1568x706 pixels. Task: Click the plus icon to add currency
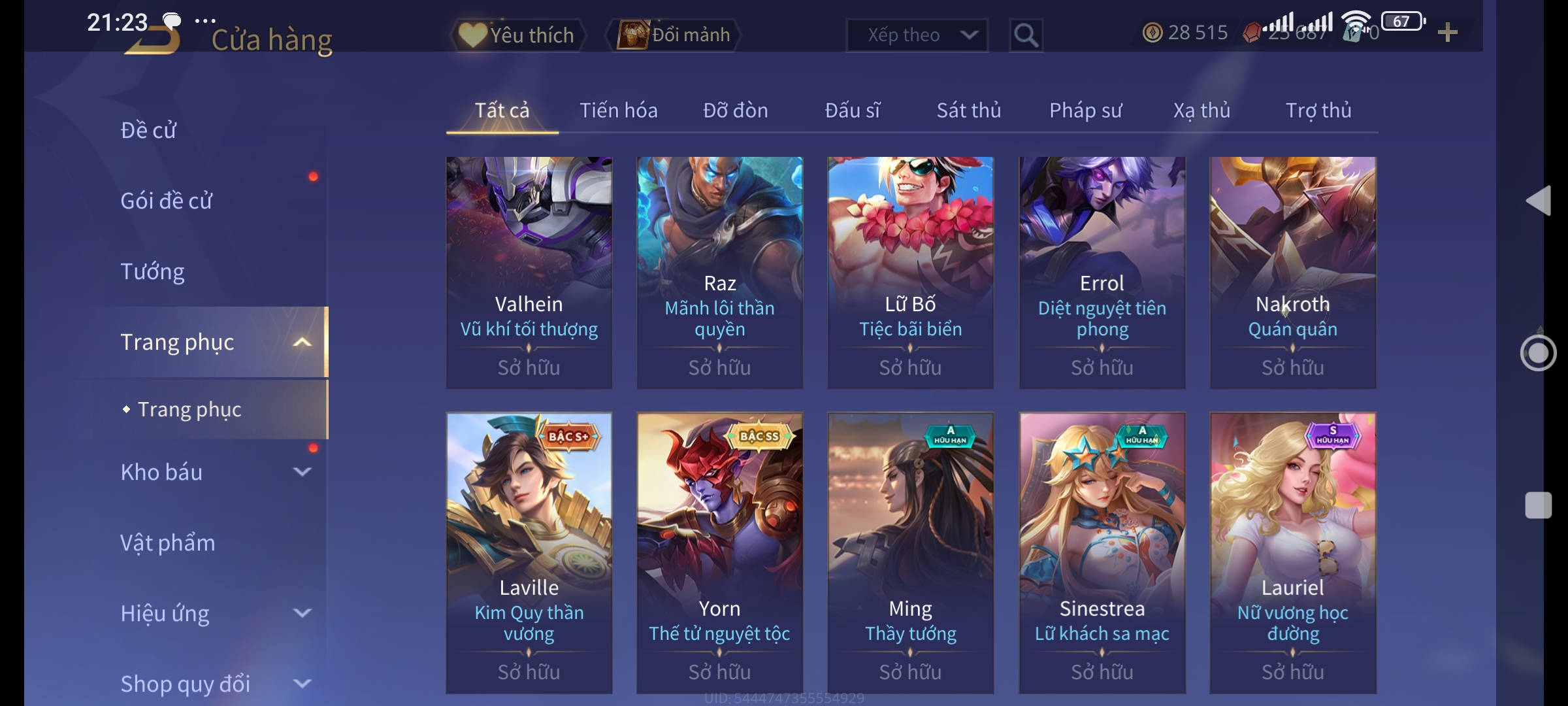1448,33
